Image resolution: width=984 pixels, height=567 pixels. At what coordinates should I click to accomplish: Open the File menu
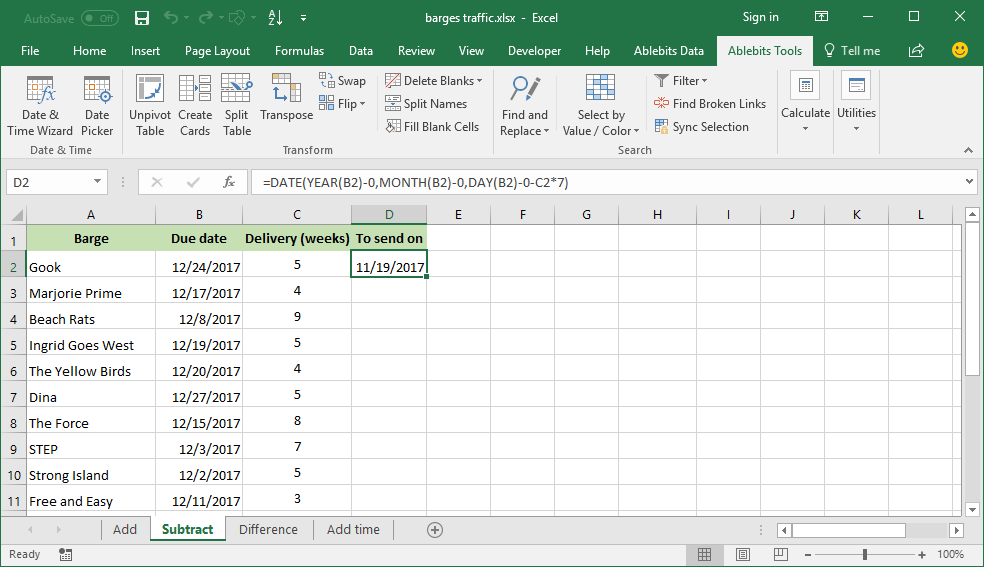pyautogui.click(x=30, y=51)
